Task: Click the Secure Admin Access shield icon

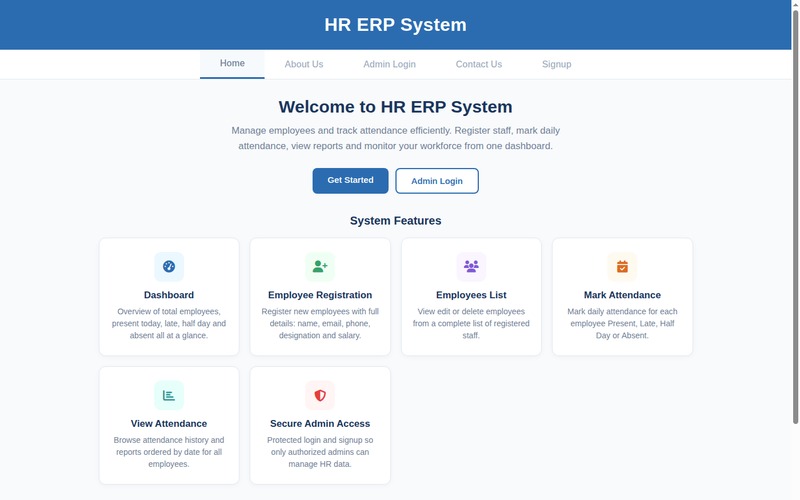Action: point(320,395)
